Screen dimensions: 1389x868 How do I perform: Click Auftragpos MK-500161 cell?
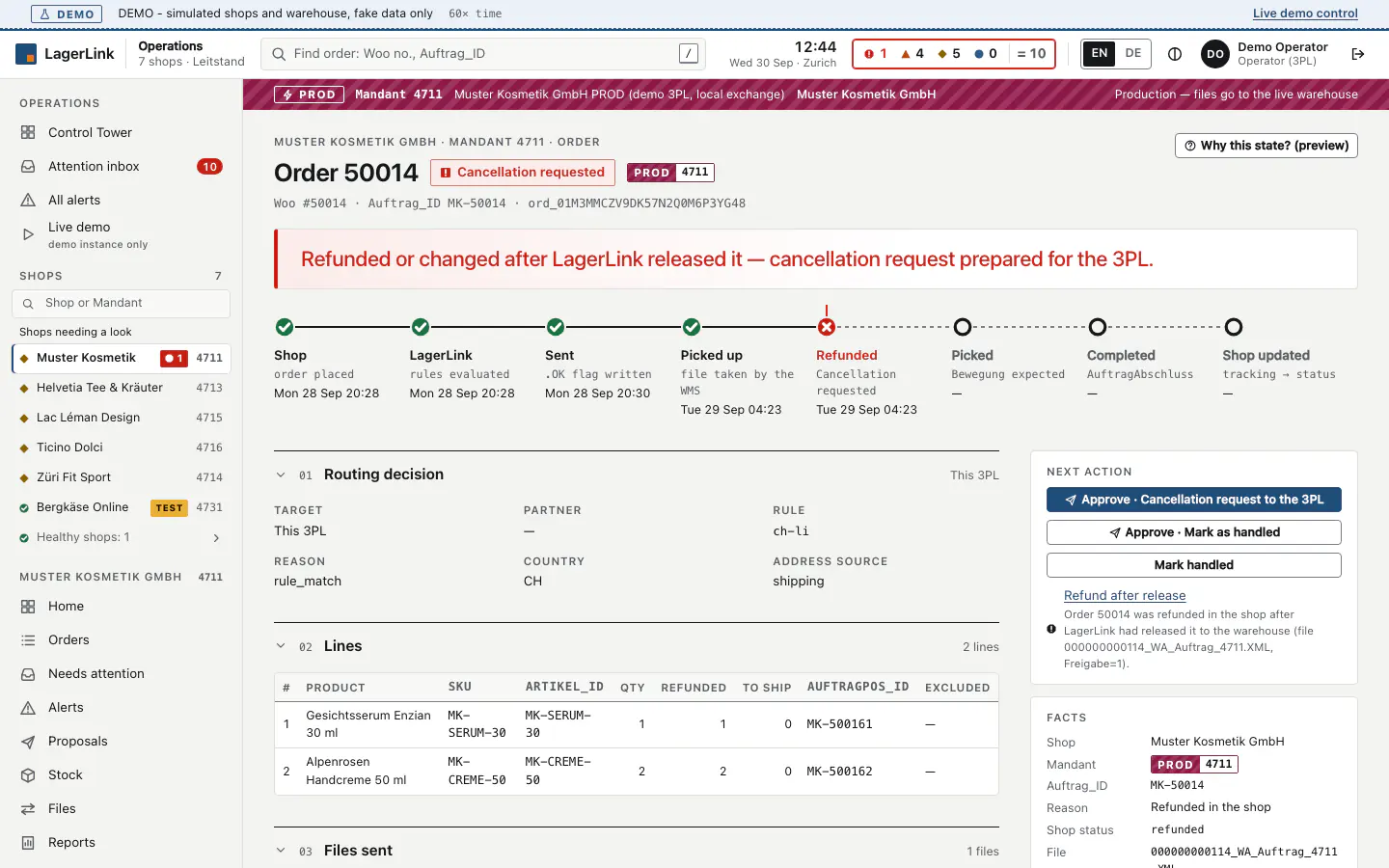point(839,724)
